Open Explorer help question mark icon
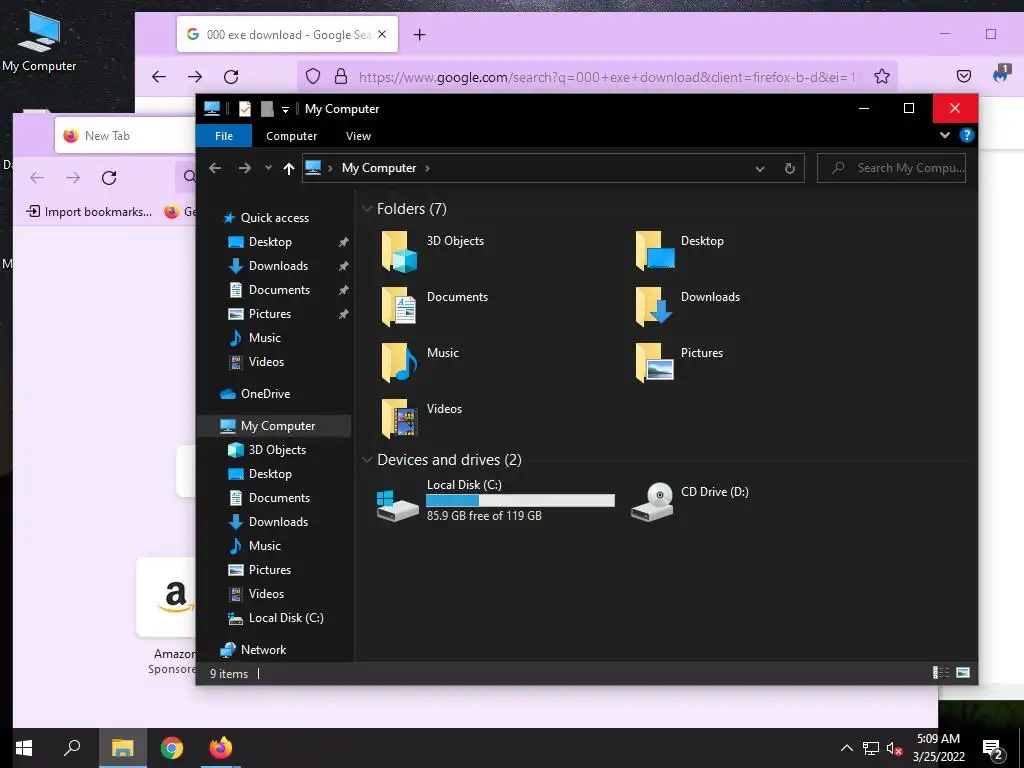 (x=967, y=135)
